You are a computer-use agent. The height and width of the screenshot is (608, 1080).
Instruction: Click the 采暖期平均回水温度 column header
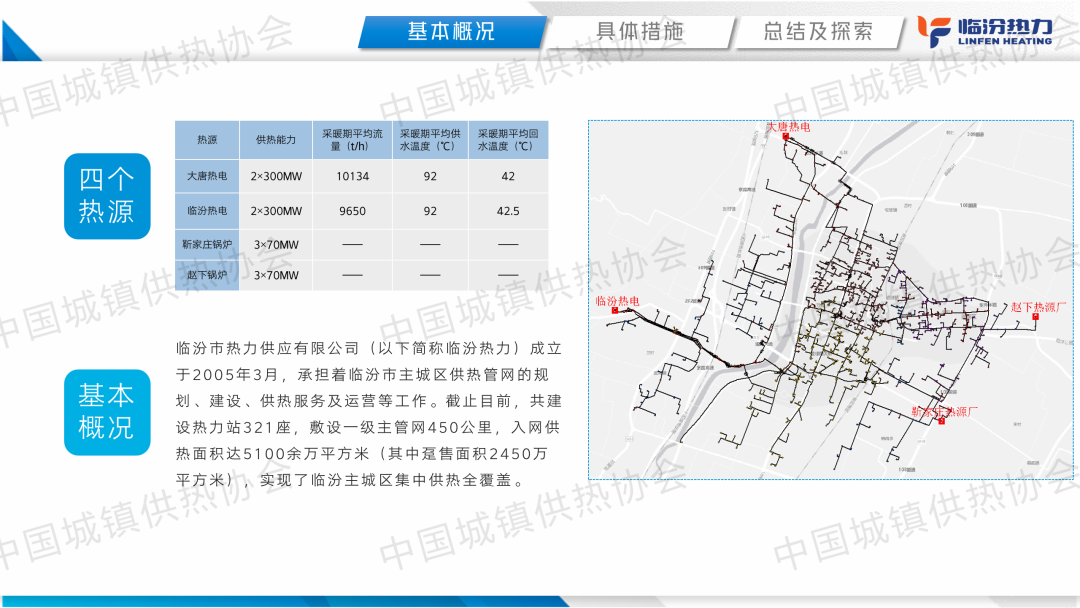(509, 140)
